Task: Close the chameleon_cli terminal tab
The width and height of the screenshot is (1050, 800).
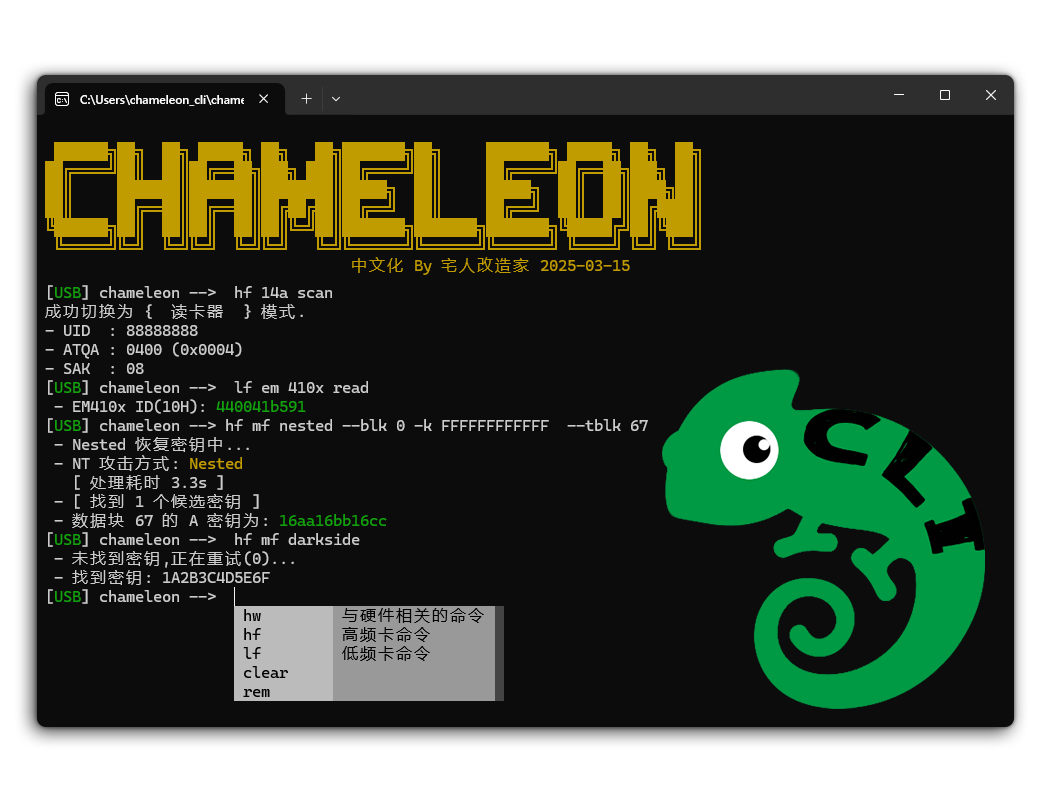Action: 264,99
